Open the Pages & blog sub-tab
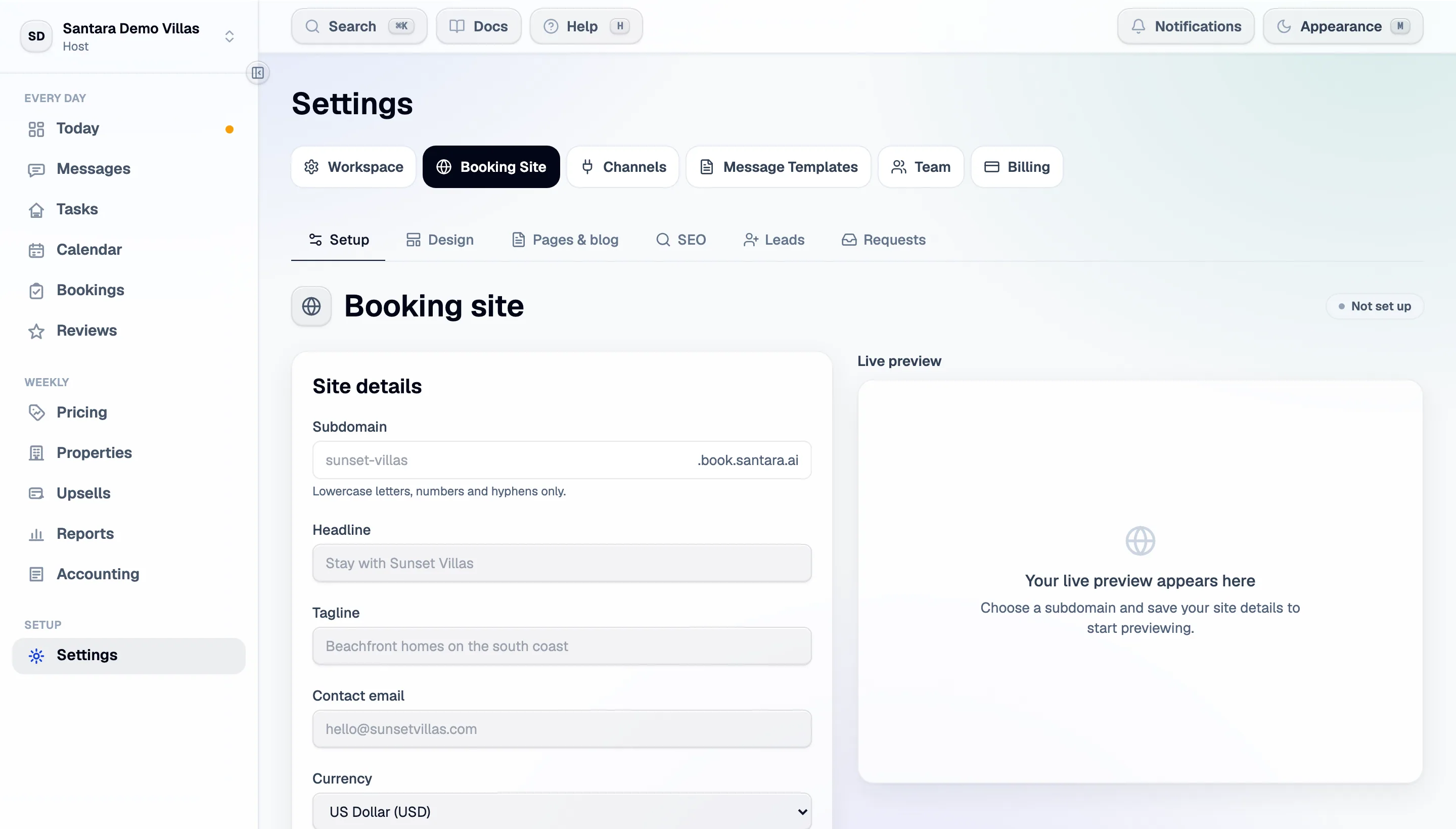This screenshot has width=1456, height=829. (565, 240)
